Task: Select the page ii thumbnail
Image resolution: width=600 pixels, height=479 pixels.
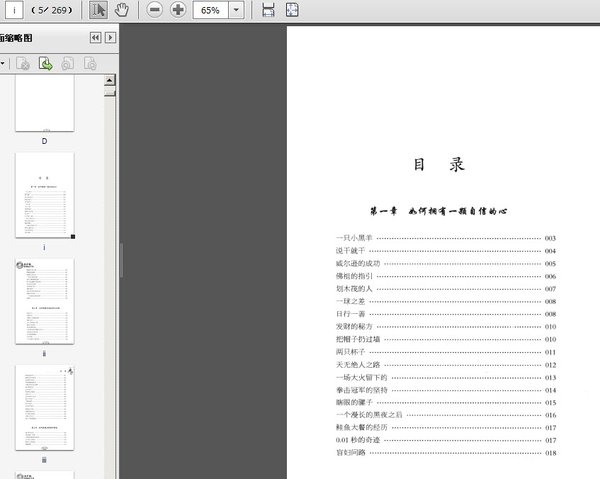Action: (x=44, y=301)
